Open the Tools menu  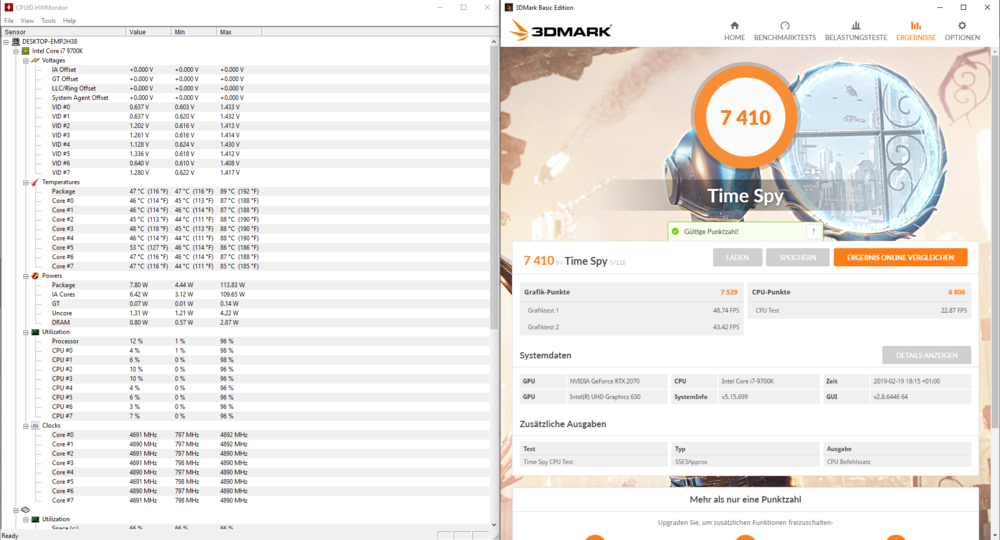pyautogui.click(x=48, y=20)
